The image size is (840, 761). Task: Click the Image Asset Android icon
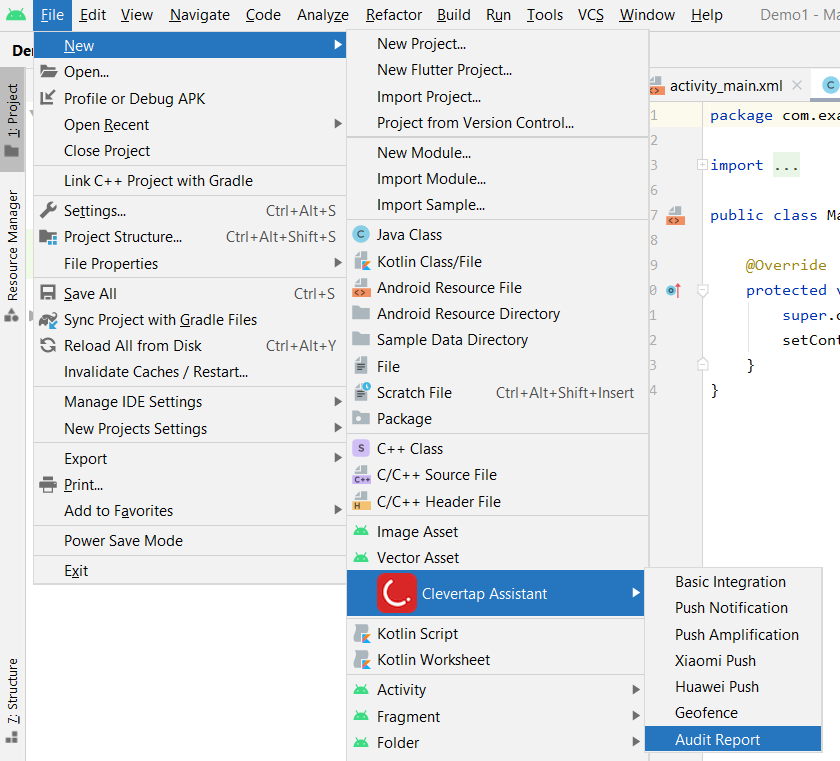(361, 531)
